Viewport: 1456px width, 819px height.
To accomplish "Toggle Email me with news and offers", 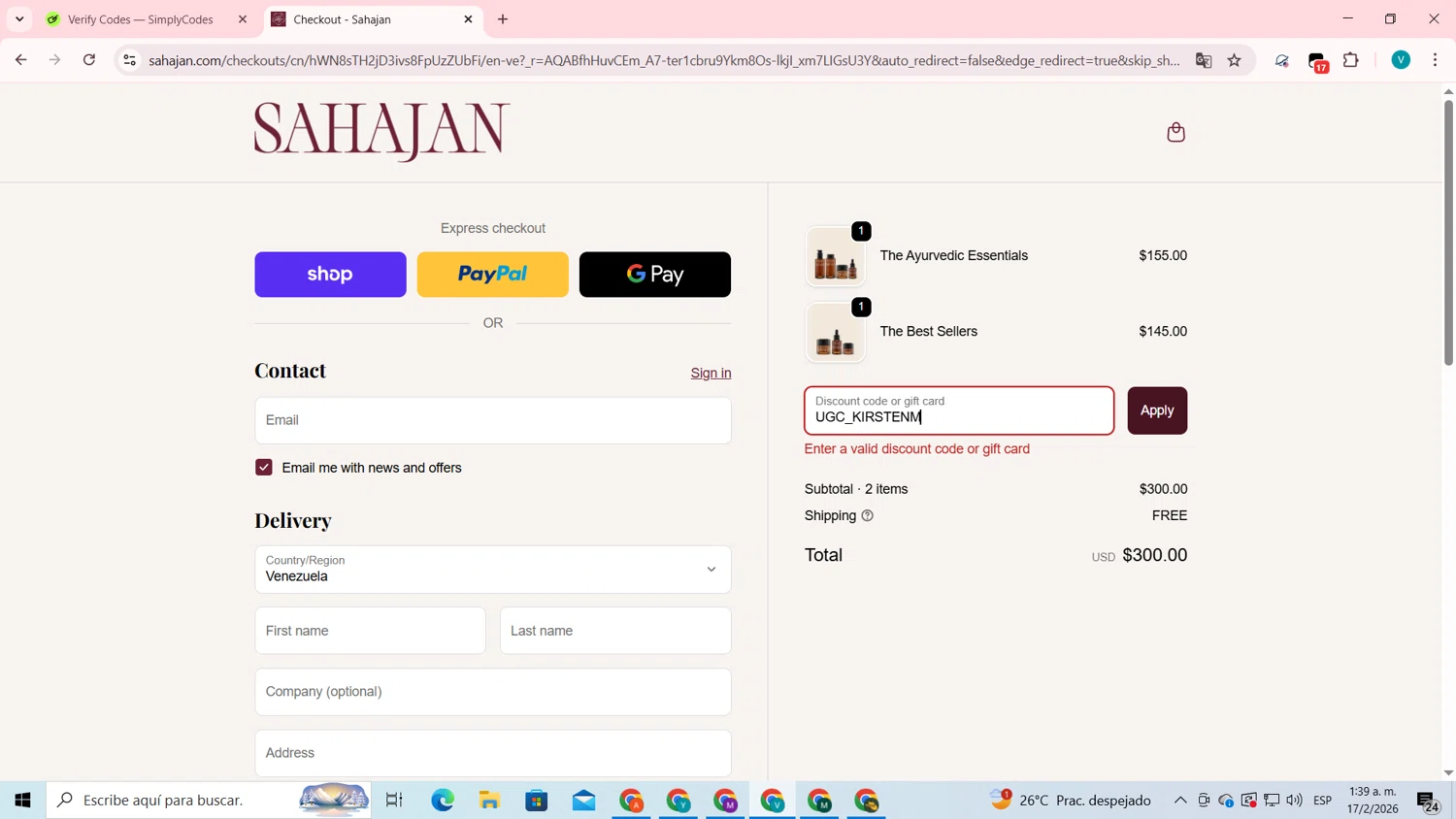I will click(264, 468).
